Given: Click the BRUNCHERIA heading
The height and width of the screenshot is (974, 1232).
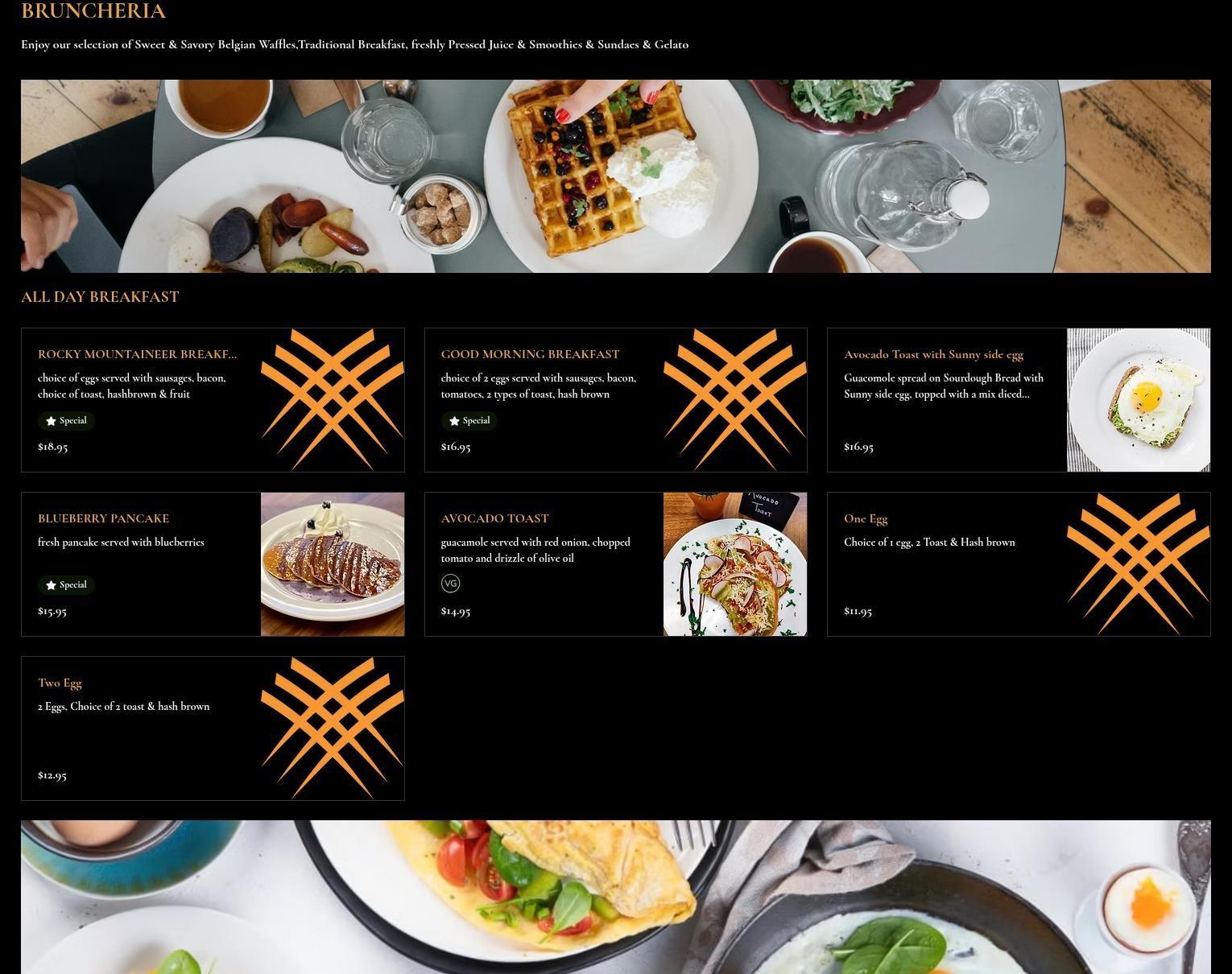Looking at the screenshot, I should [93, 11].
